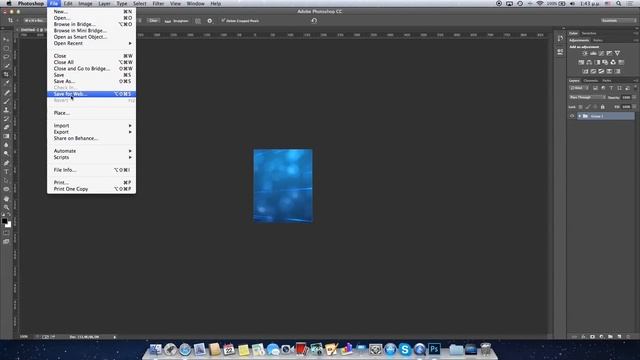Add a Levels adjustment
Image resolution: width=640 pixels, height=360 pixels.
(x=593, y=53)
